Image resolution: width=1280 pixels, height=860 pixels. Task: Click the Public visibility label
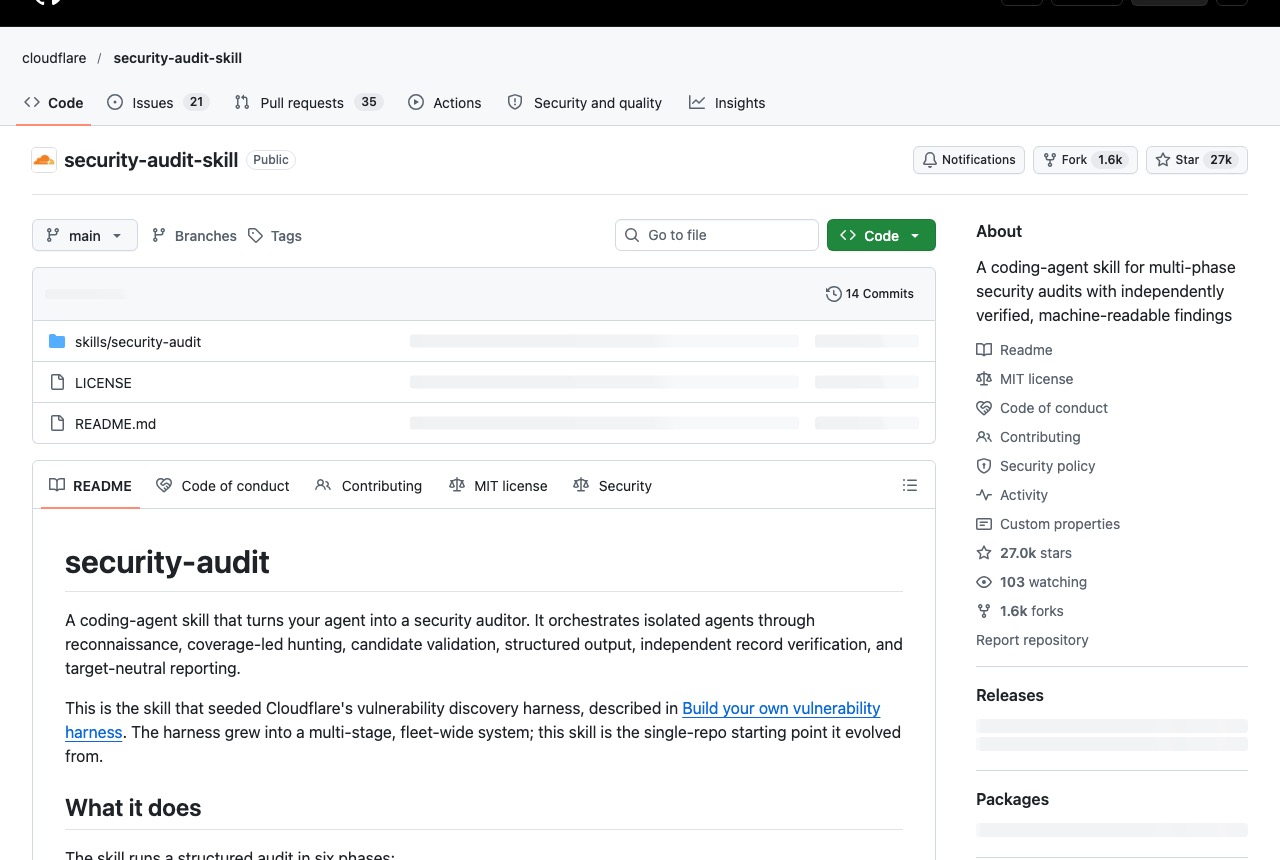[x=271, y=160]
